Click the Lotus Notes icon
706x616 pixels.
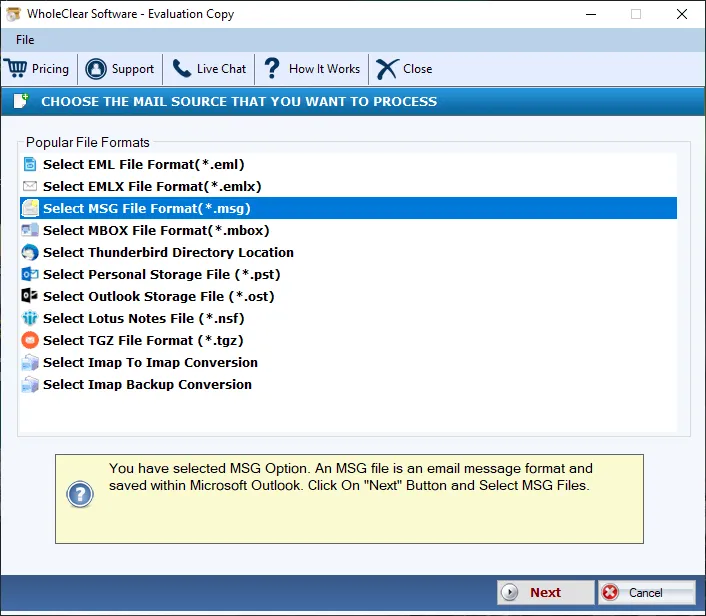tap(30, 318)
